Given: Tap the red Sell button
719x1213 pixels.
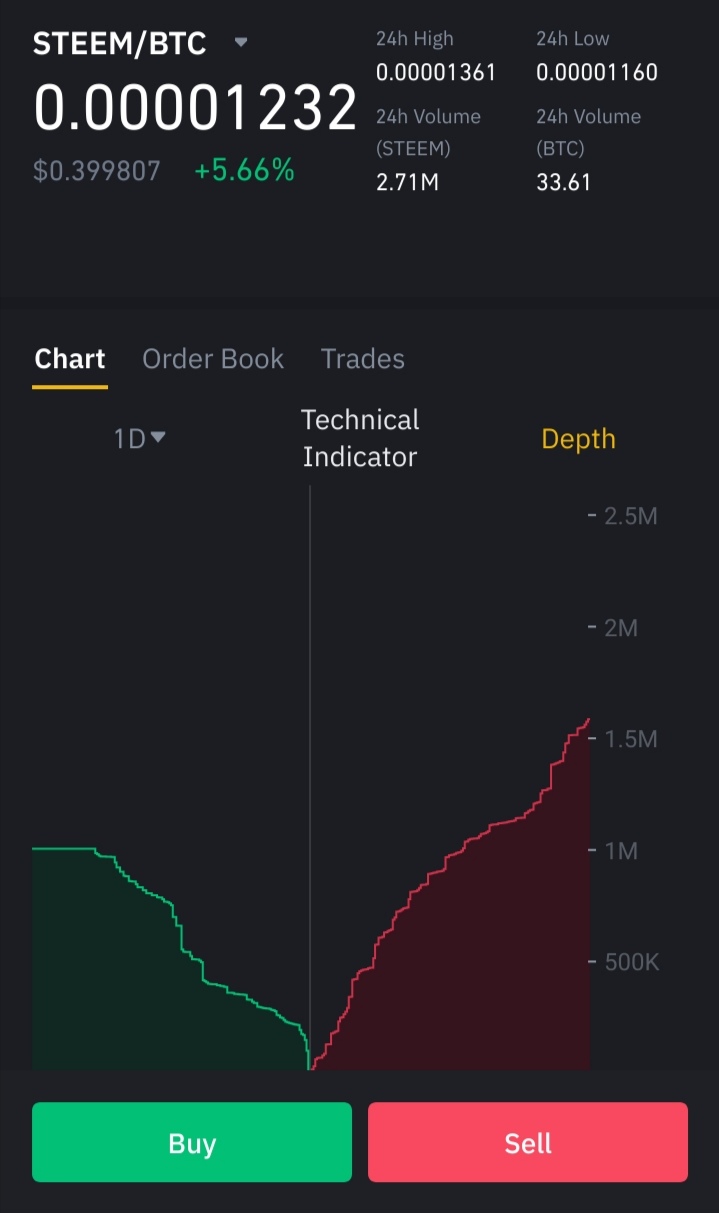Looking at the screenshot, I should 528,1142.
